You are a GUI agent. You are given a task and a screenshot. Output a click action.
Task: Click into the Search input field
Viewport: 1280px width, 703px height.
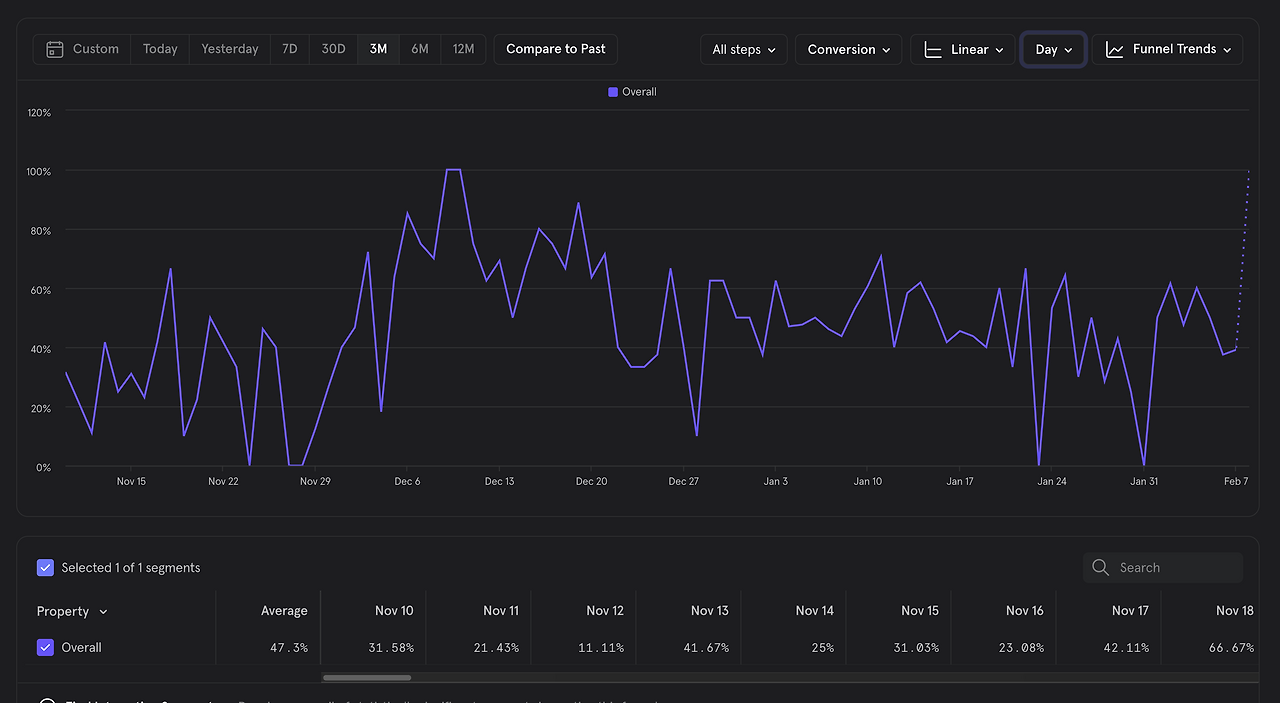tap(1163, 567)
